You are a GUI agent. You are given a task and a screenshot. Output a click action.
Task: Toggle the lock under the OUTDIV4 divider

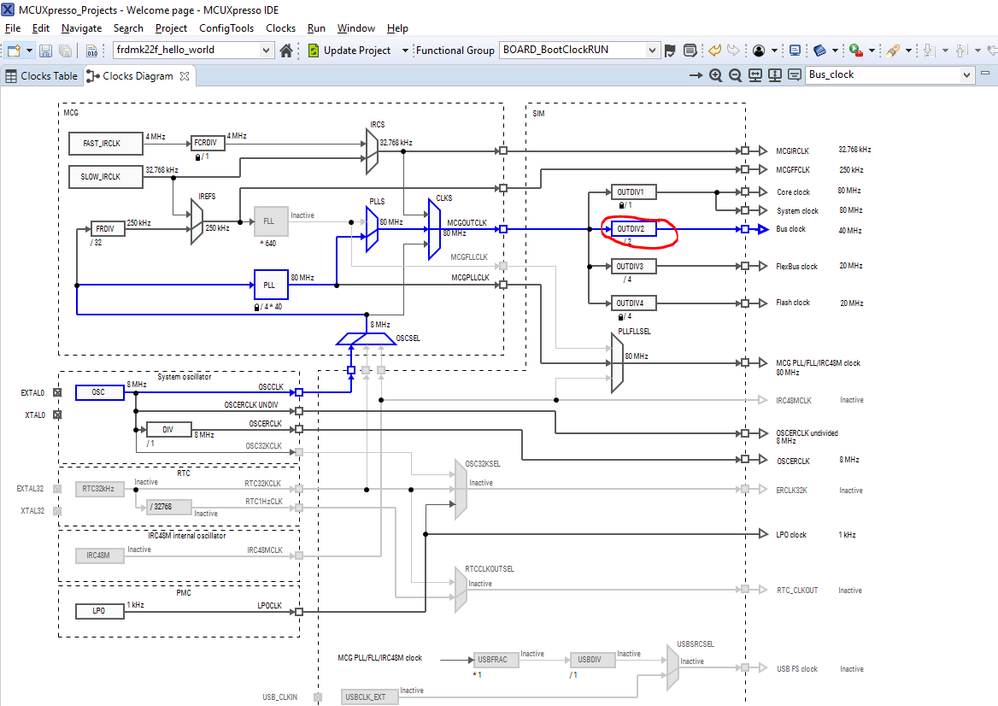click(x=621, y=316)
